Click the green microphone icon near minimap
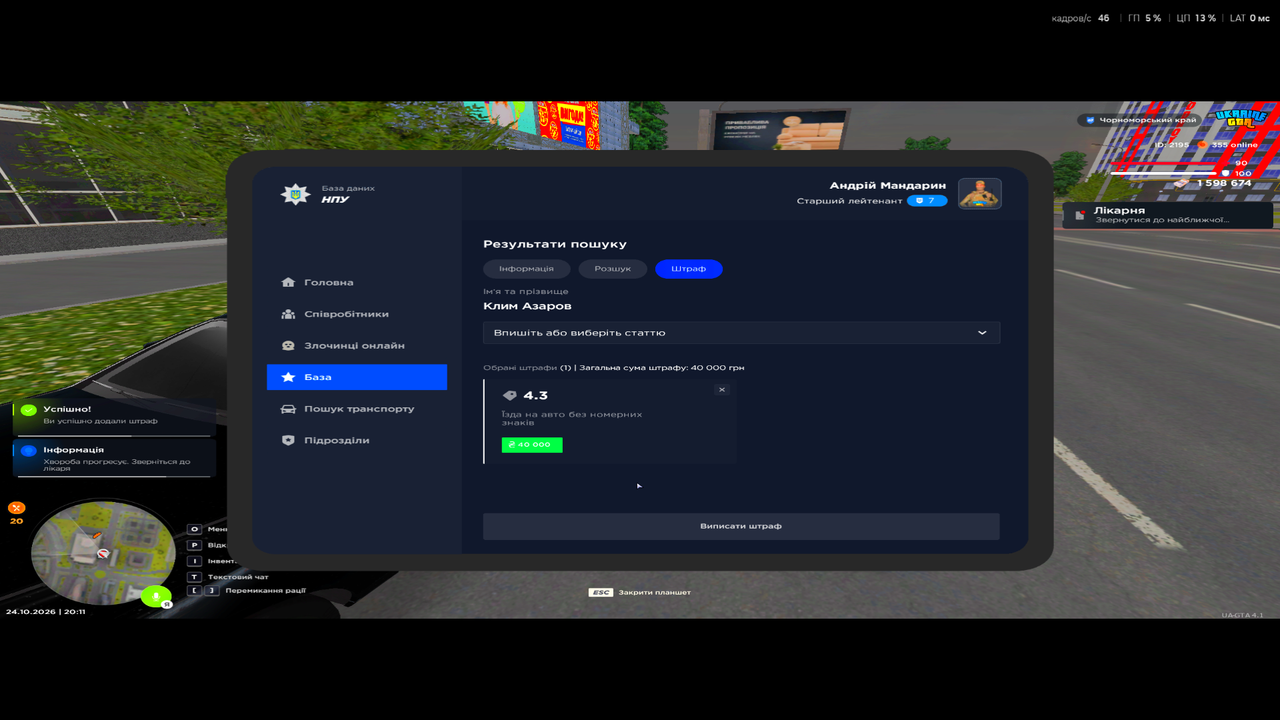 coord(155,598)
